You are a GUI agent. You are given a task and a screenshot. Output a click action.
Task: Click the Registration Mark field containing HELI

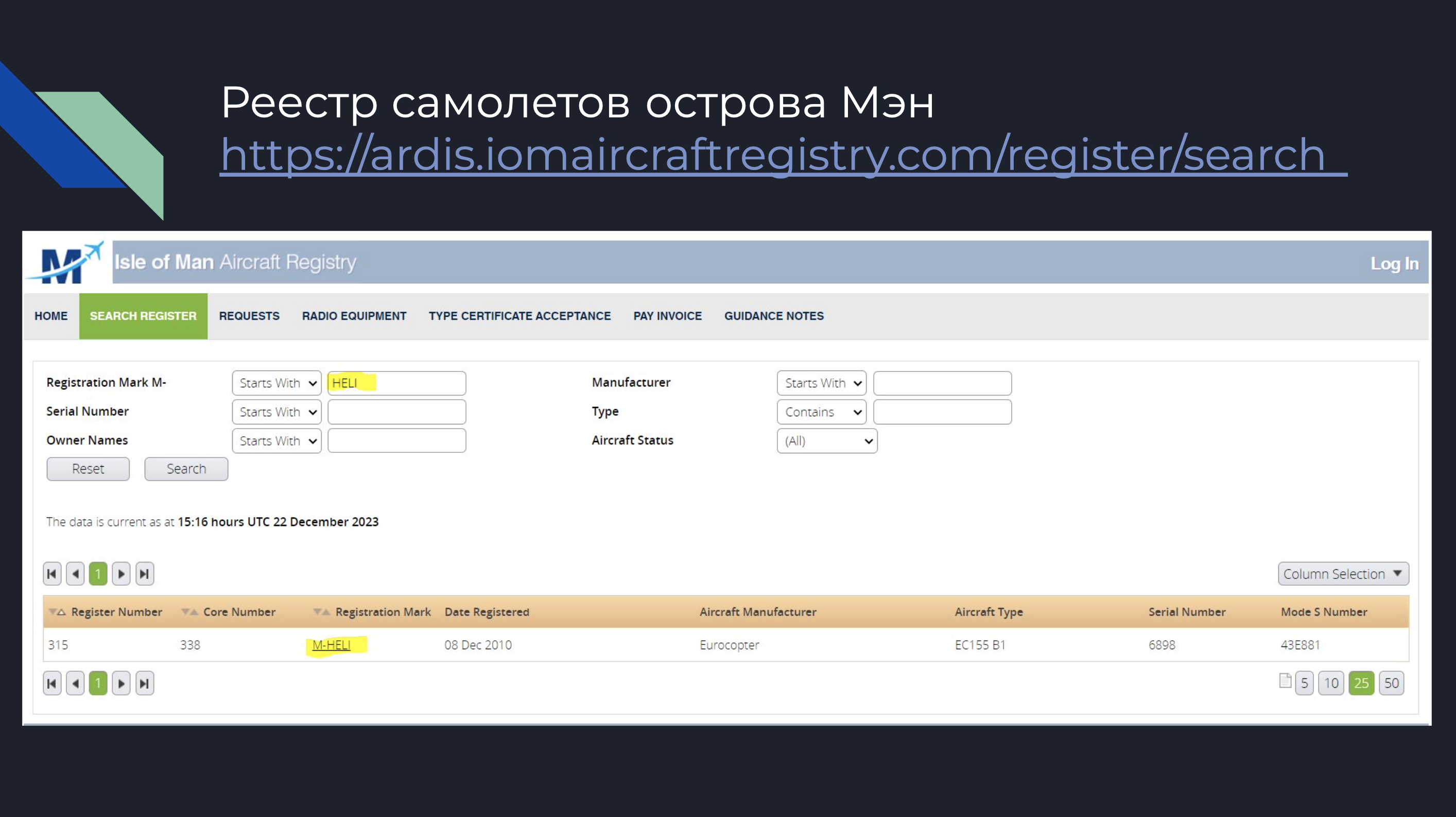[x=397, y=383]
